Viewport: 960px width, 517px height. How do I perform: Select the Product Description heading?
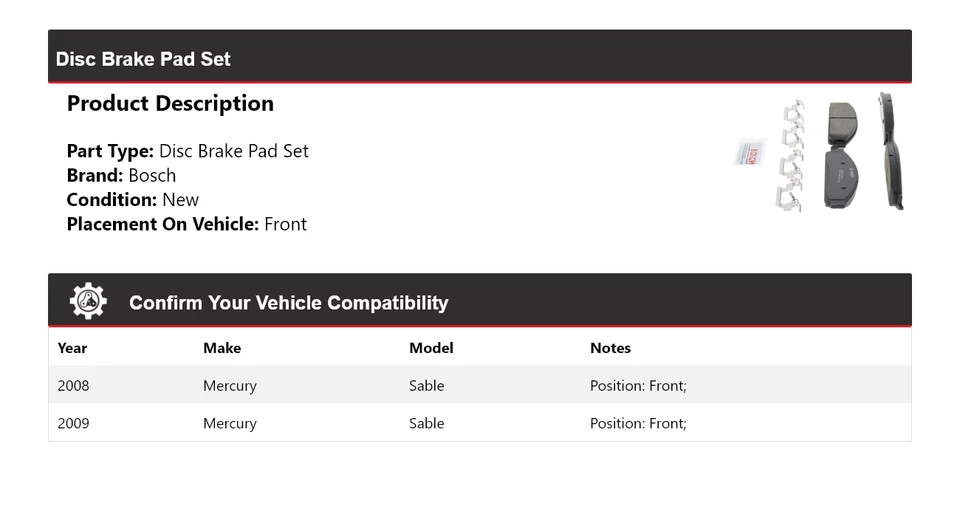click(x=170, y=104)
